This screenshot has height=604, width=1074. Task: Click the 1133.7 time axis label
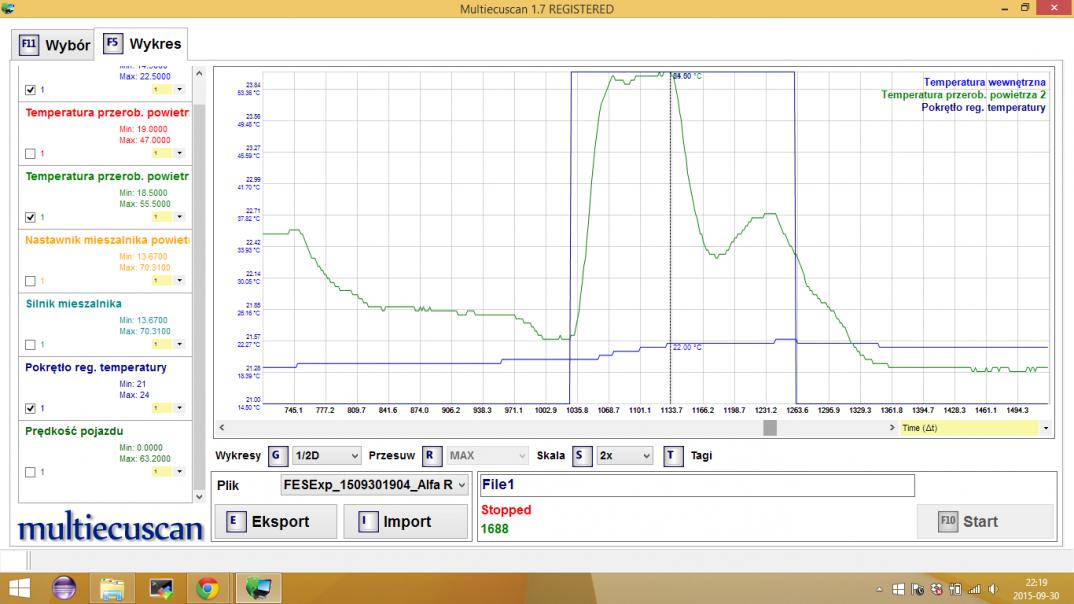671,410
